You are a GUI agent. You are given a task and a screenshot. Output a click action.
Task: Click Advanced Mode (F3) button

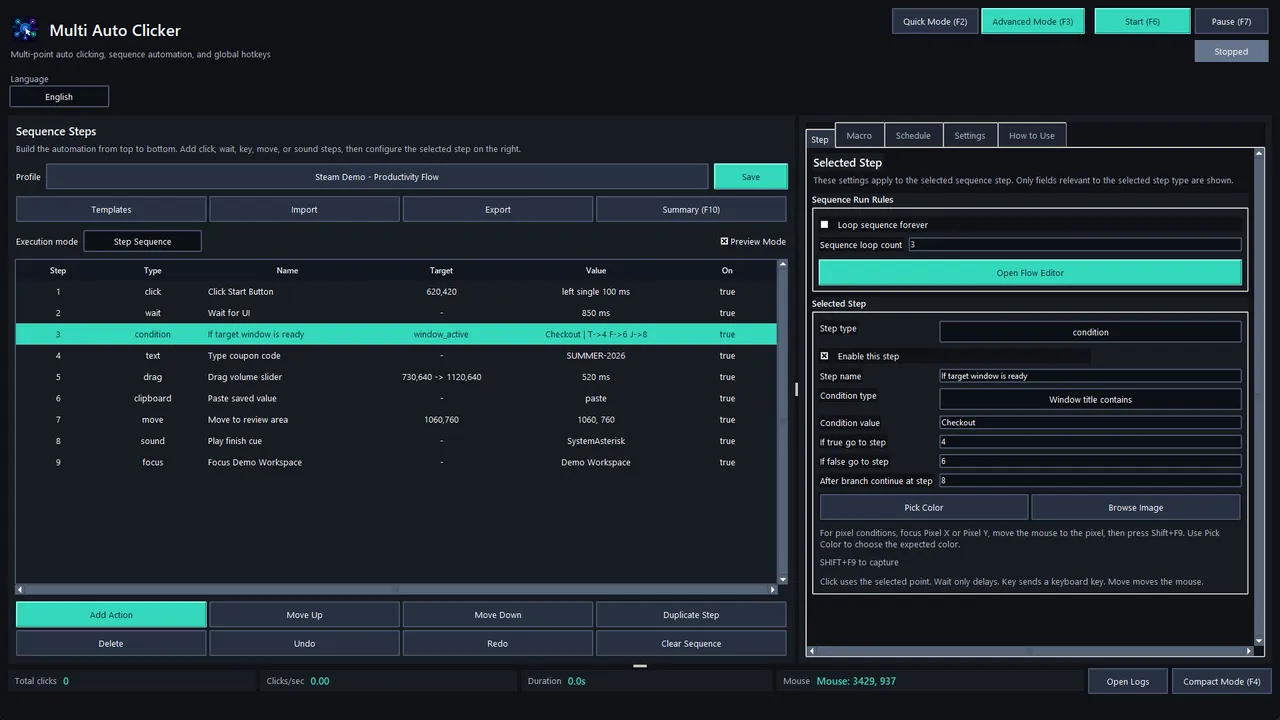(1033, 21)
